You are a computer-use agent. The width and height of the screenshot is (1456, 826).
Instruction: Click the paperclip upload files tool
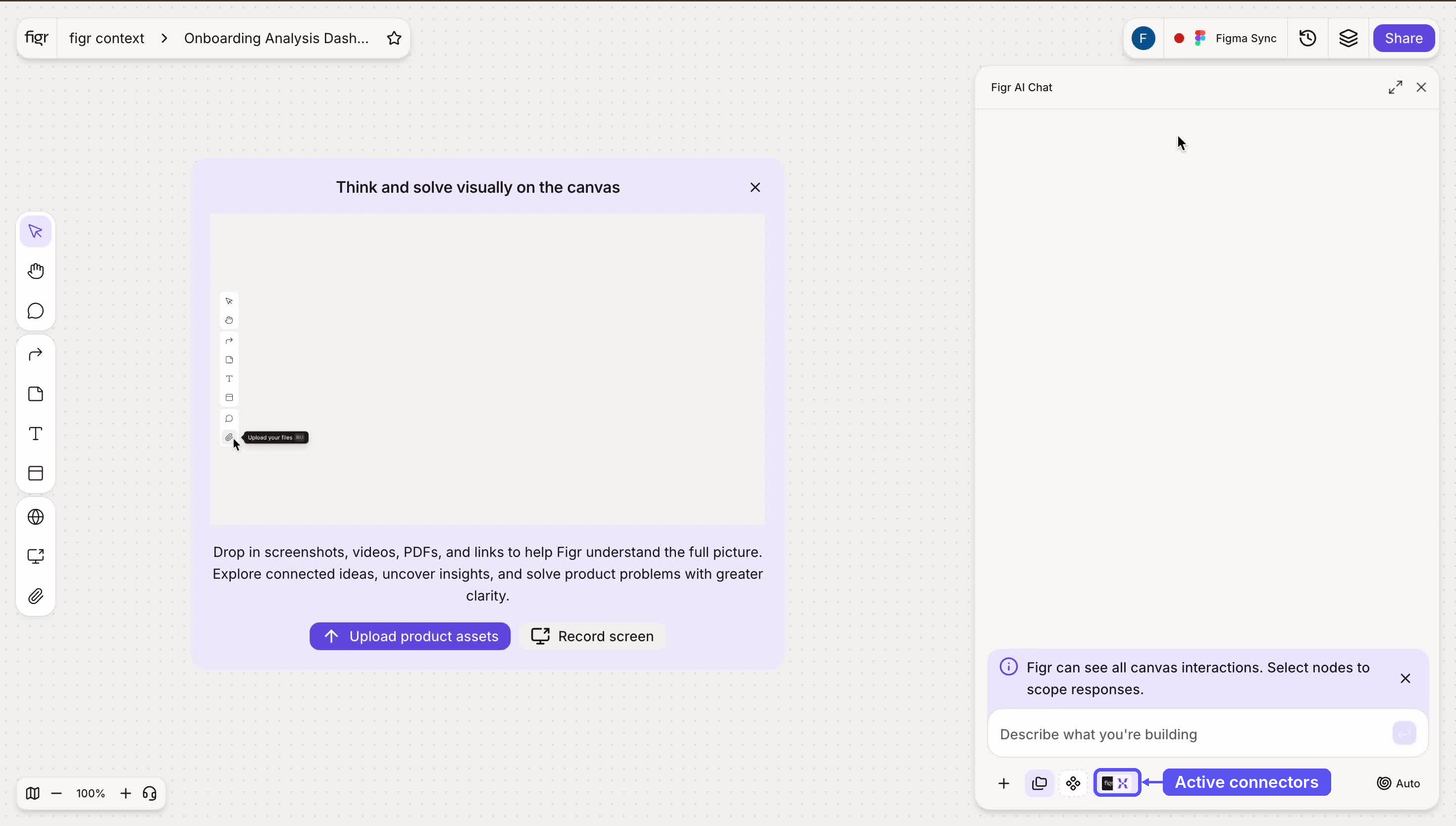coord(36,596)
